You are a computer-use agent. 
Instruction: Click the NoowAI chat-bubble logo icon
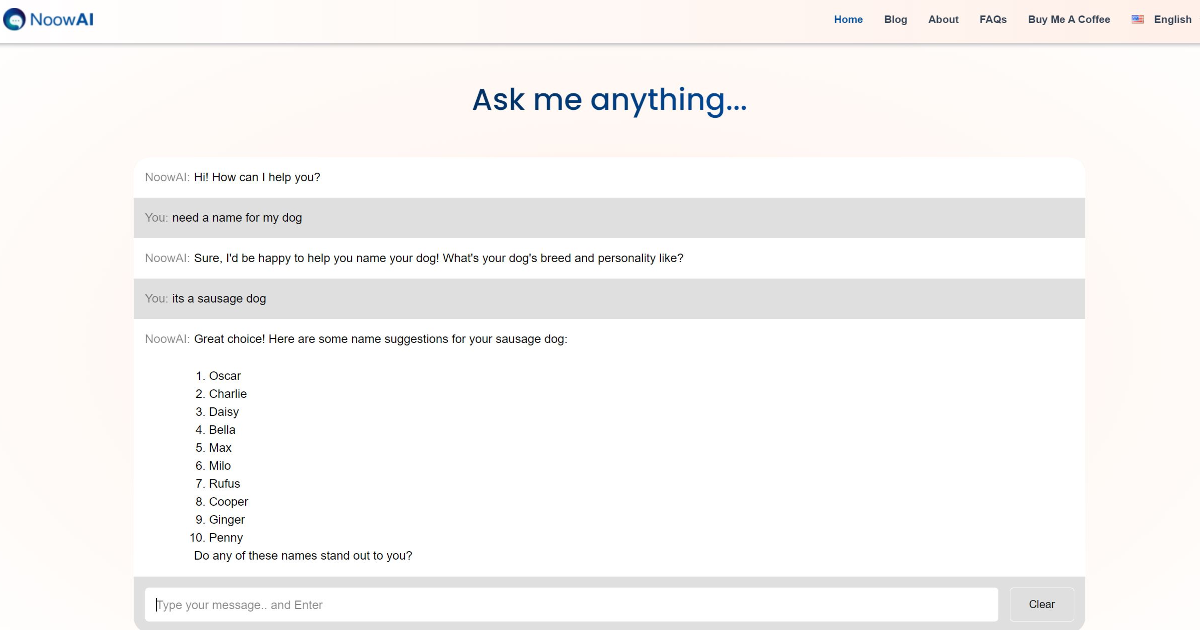tap(14, 19)
